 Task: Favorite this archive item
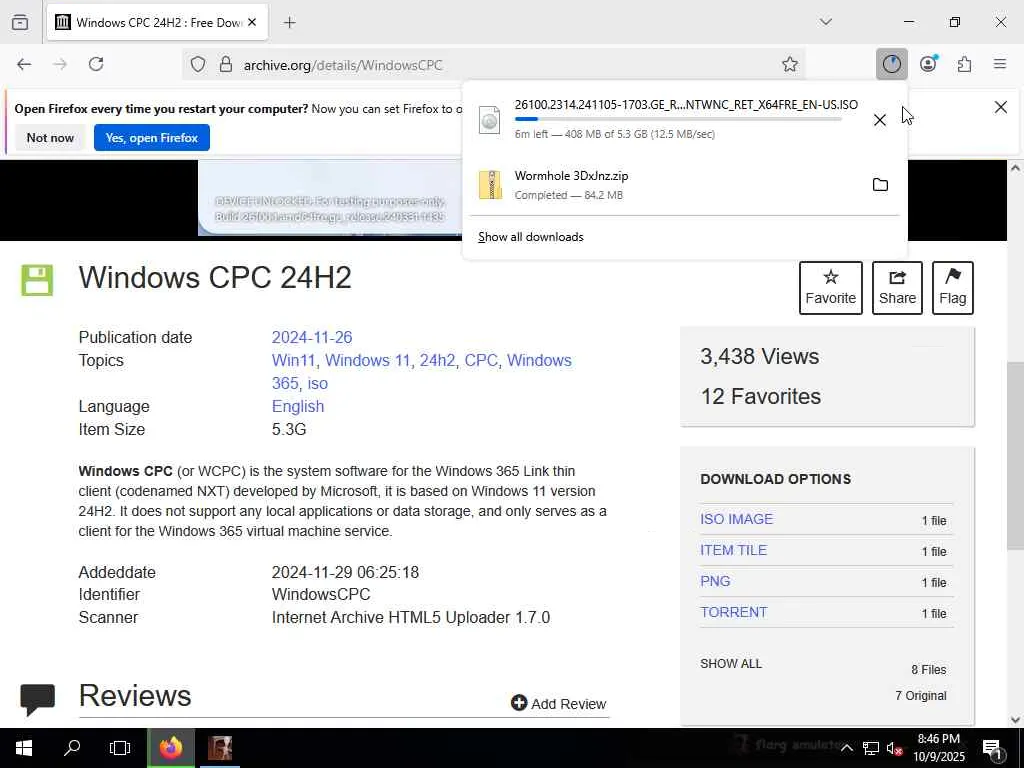[x=831, y=288]
